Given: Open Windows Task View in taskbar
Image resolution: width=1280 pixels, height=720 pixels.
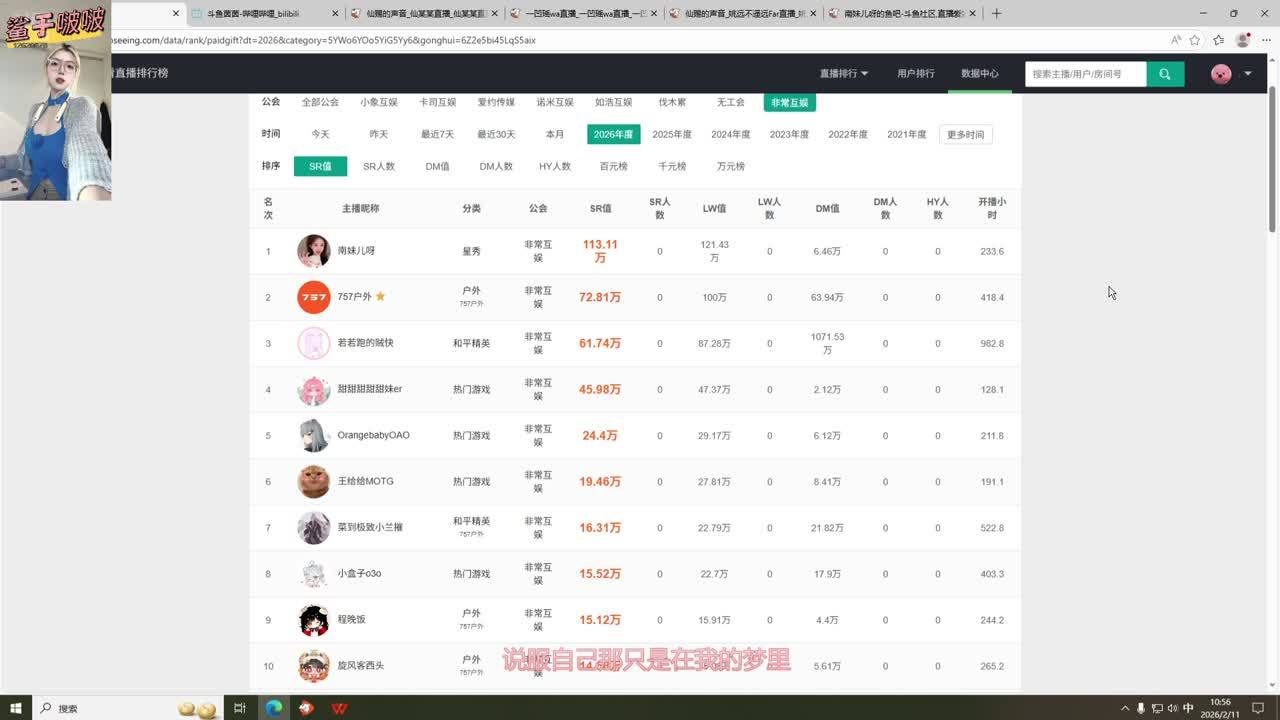Looking at the screenshot, I should coord(240,708).
